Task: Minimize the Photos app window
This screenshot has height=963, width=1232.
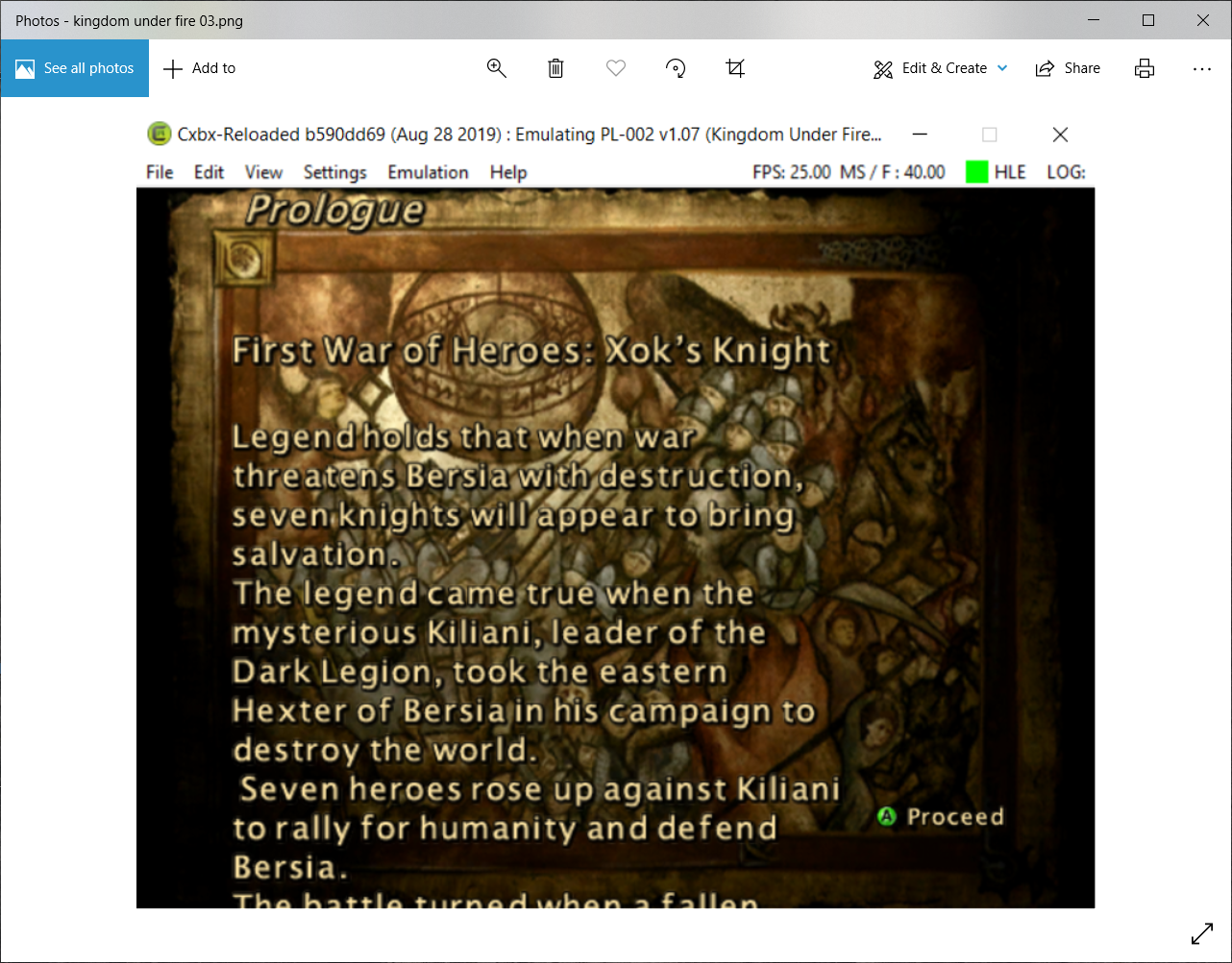Action: pyautogui.click(x=1094, y=20)
